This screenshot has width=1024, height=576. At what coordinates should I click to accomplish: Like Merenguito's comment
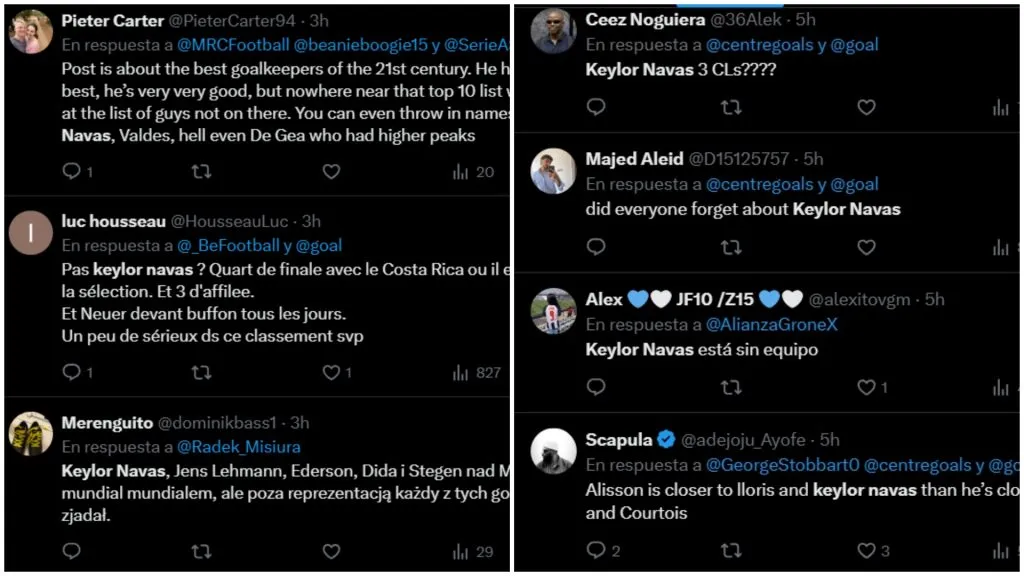[331, 551]
